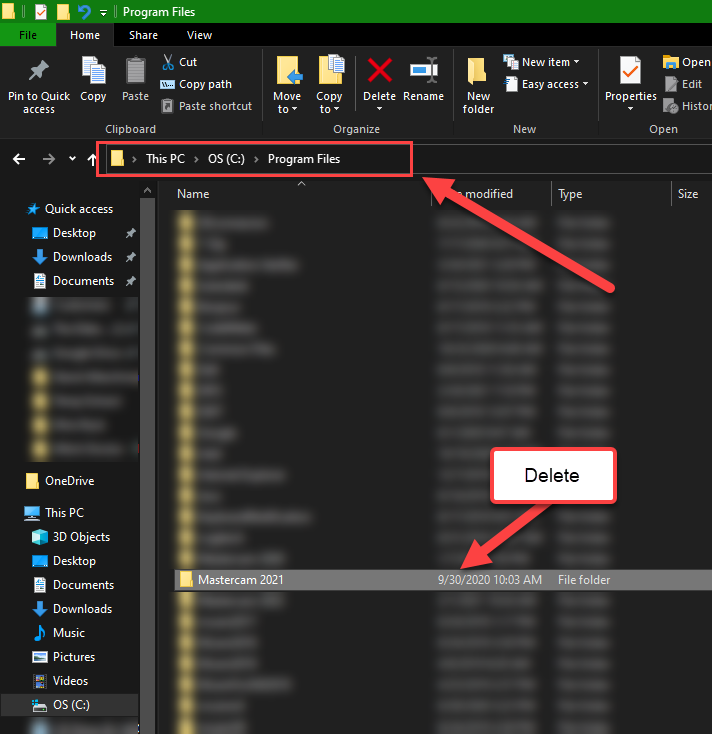712x734 pixels.
Task: Unpin Documents in Quick access
Action: pyautogui.click(x=131, y=281)
